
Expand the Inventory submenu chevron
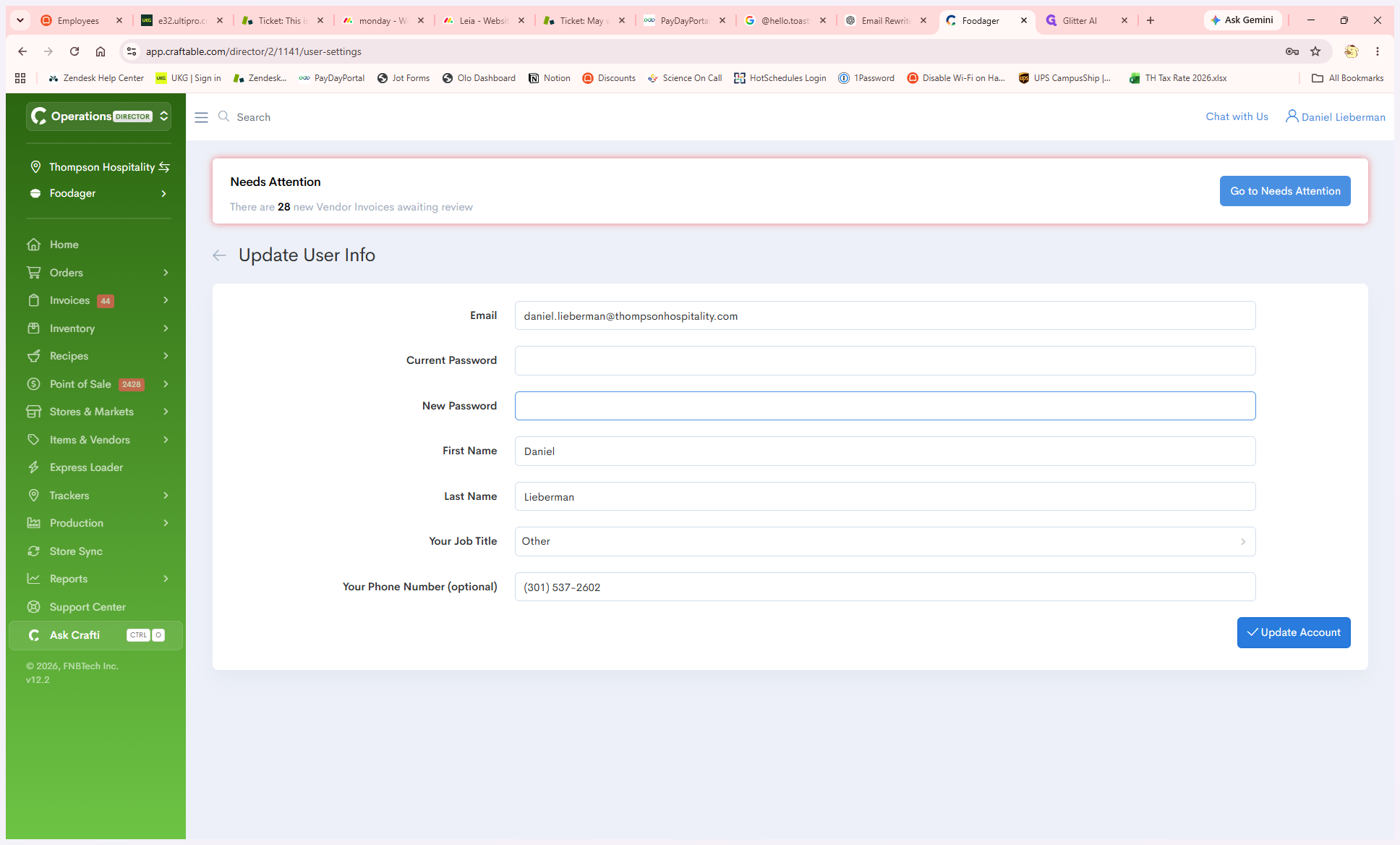click(166, 328)
